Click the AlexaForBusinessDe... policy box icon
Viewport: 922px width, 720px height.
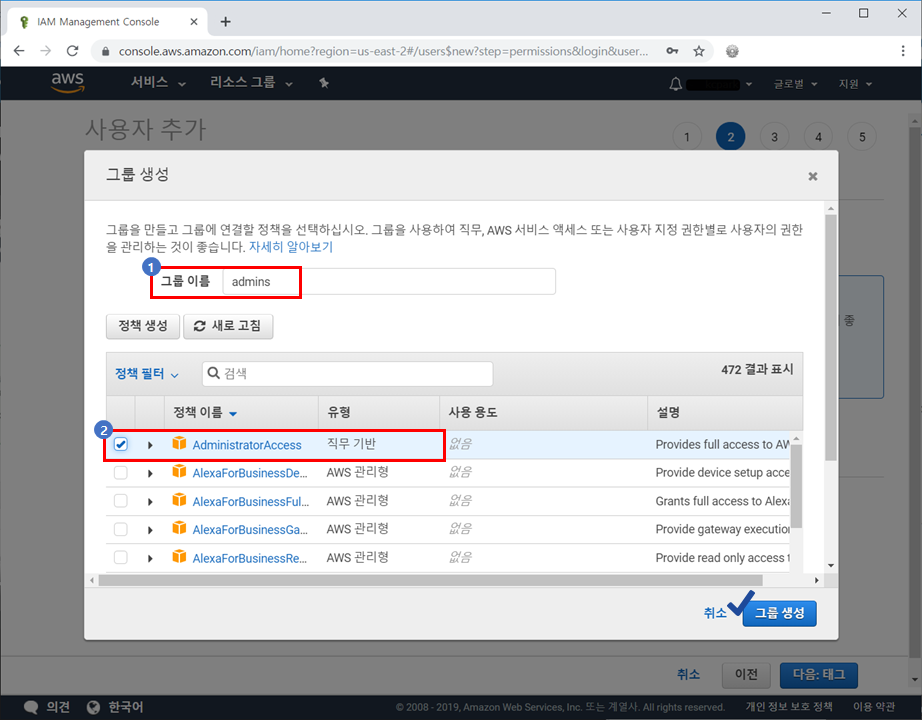(x=179, y=472)
